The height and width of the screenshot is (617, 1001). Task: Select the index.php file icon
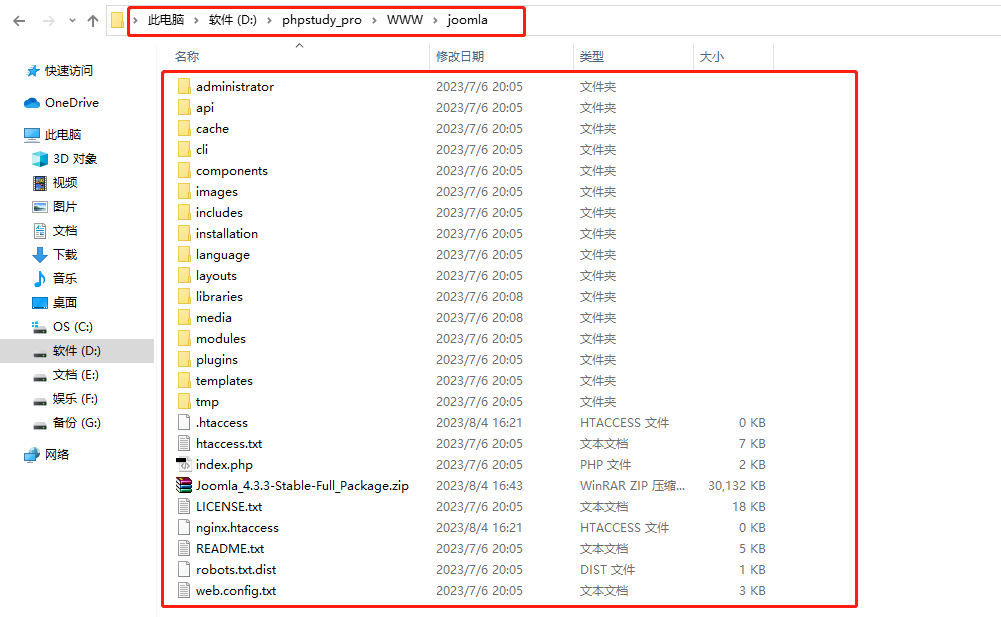click(183, 465)
